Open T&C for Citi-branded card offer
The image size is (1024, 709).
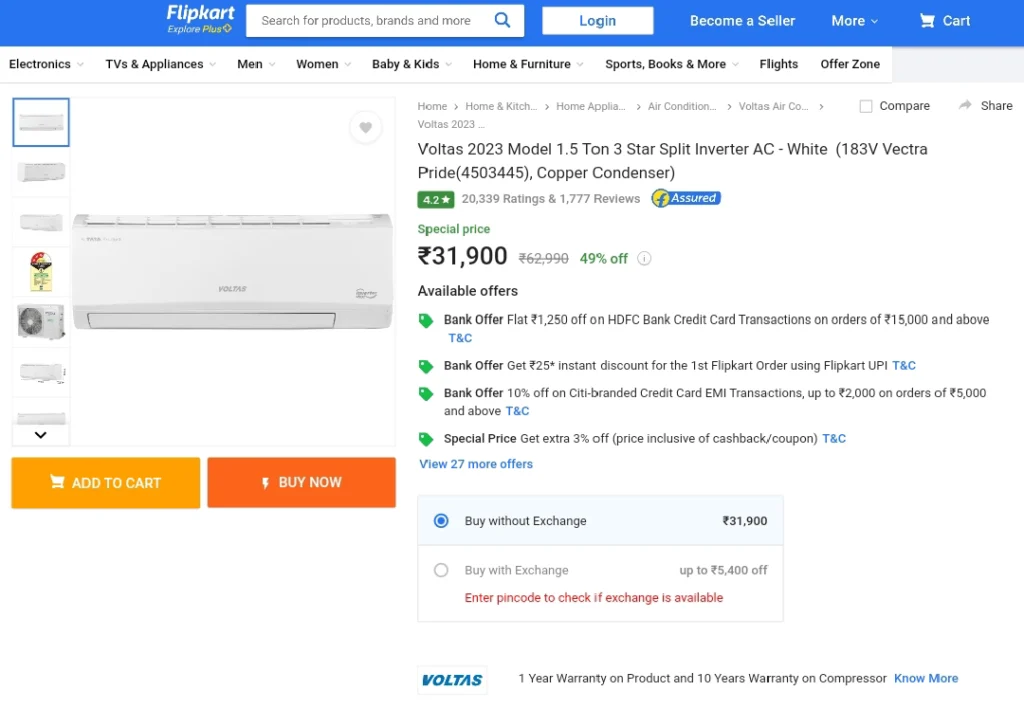[x=517, y=411]
